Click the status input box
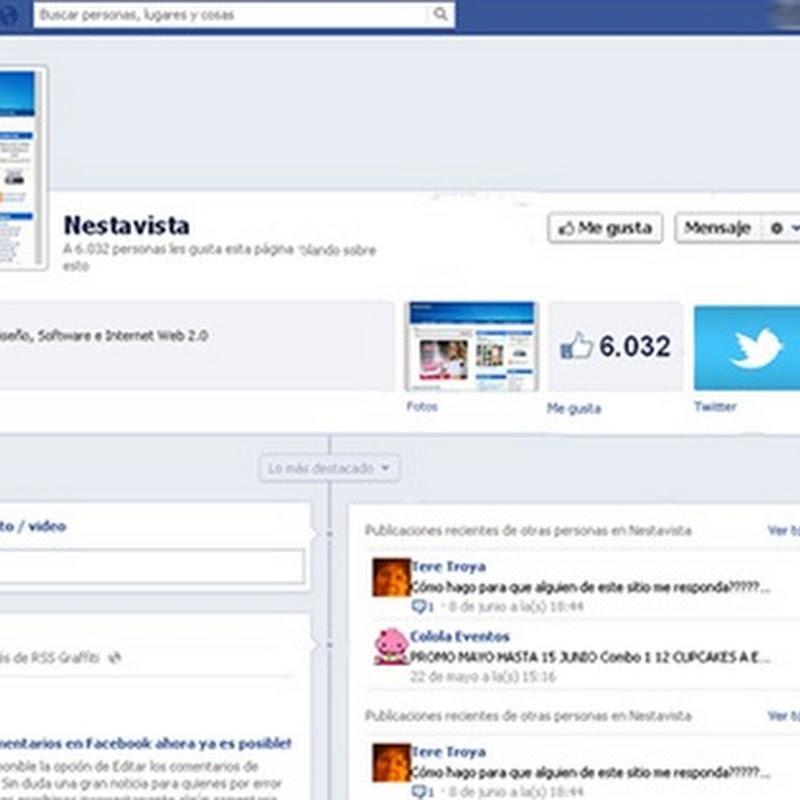 (152, 566)
